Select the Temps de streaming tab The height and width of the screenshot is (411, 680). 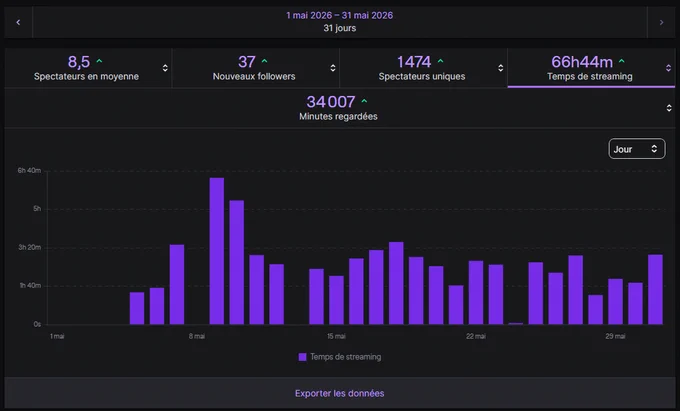pos(591,68)
